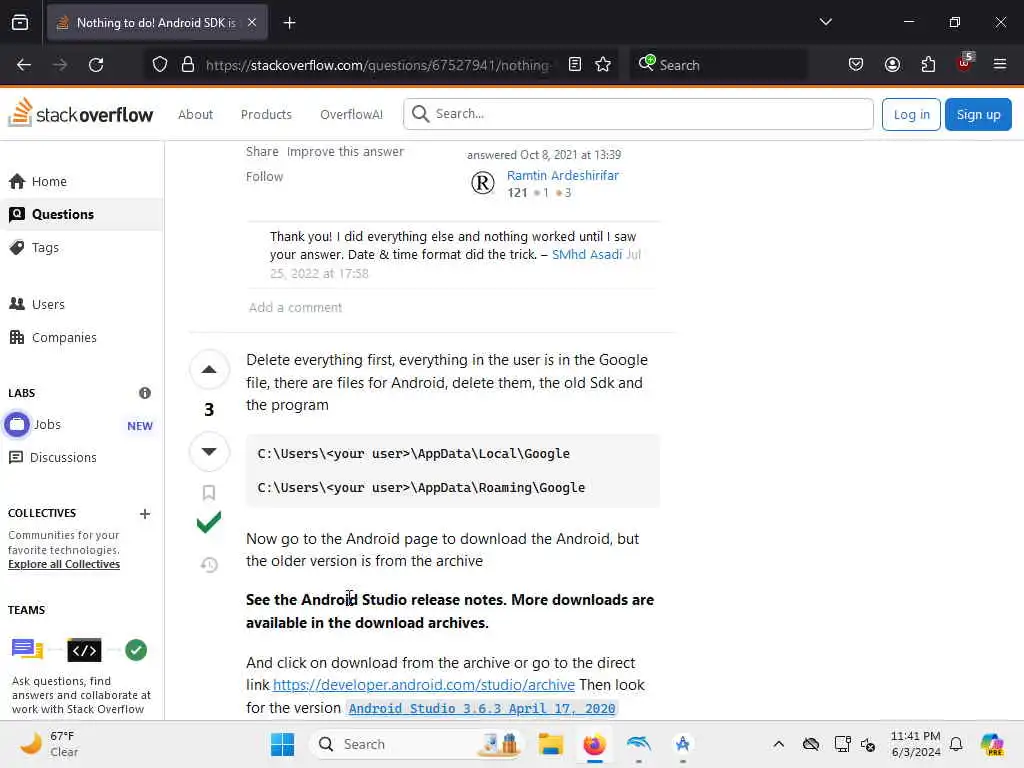Click Add a comment
1024x768 pixels.
295,308
